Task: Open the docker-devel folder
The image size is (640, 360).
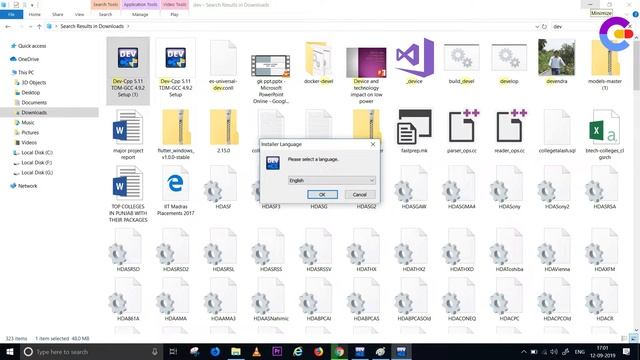Action: 318,62
